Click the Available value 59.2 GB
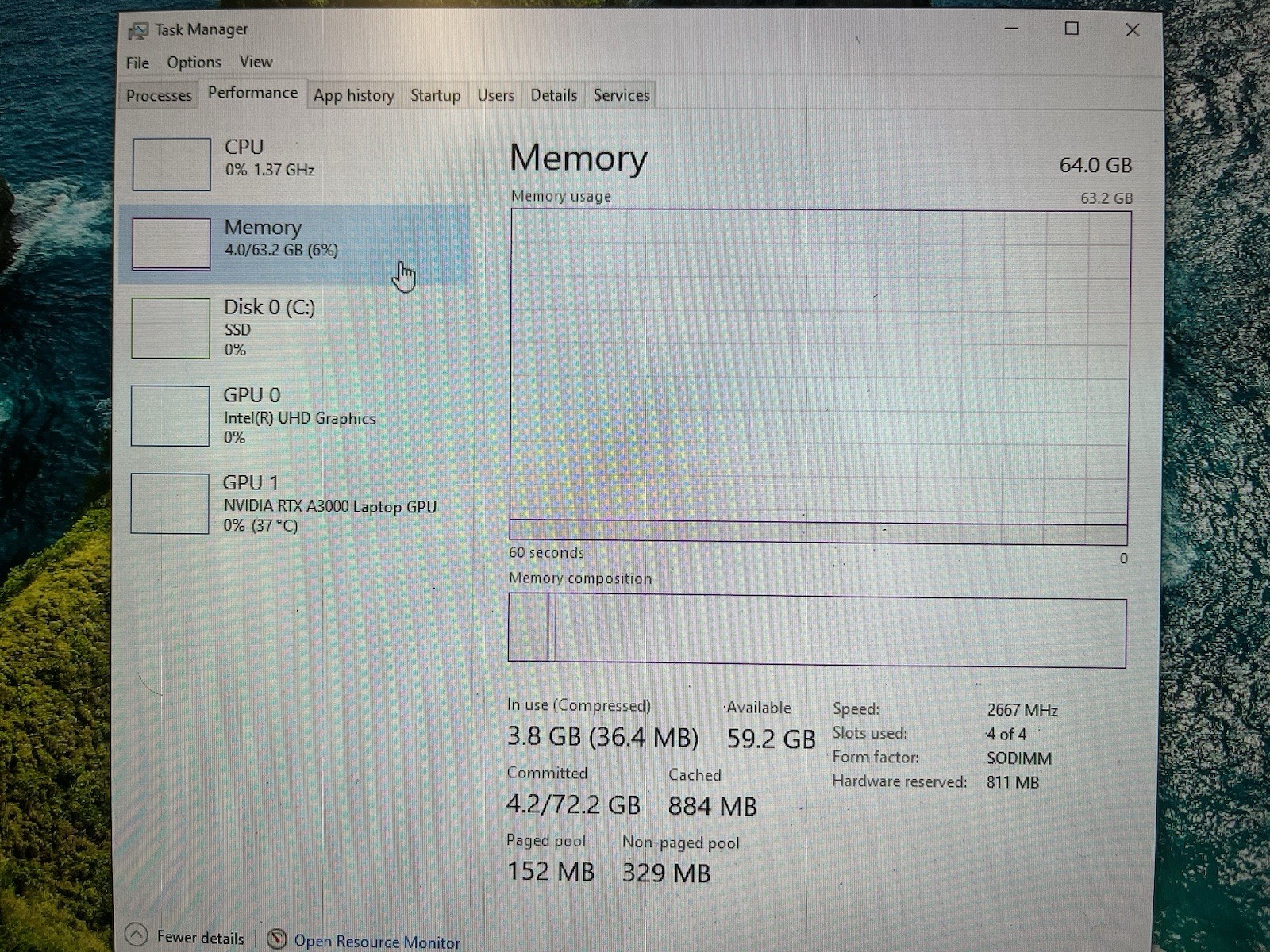The width and height of the screenshot is (1270, 952). tap(771, 739)
